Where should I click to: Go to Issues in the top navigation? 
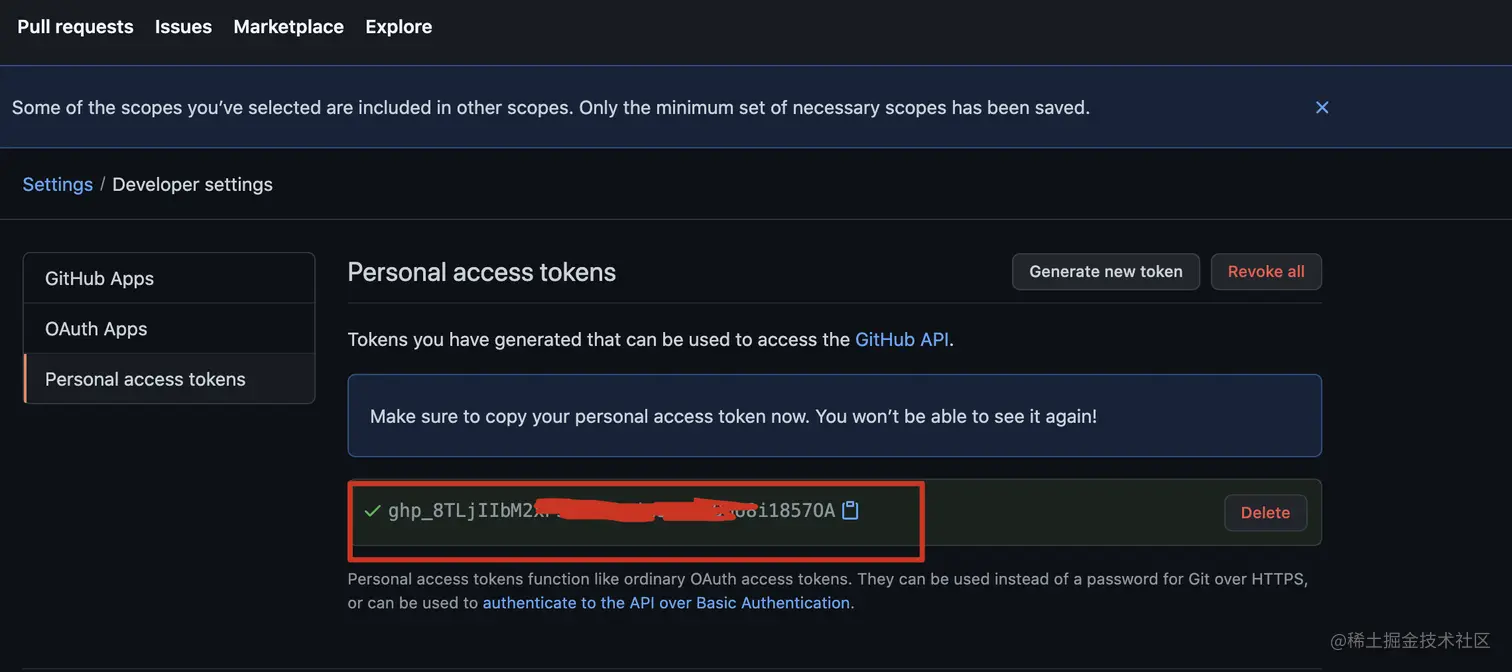(x=183, y=27)
